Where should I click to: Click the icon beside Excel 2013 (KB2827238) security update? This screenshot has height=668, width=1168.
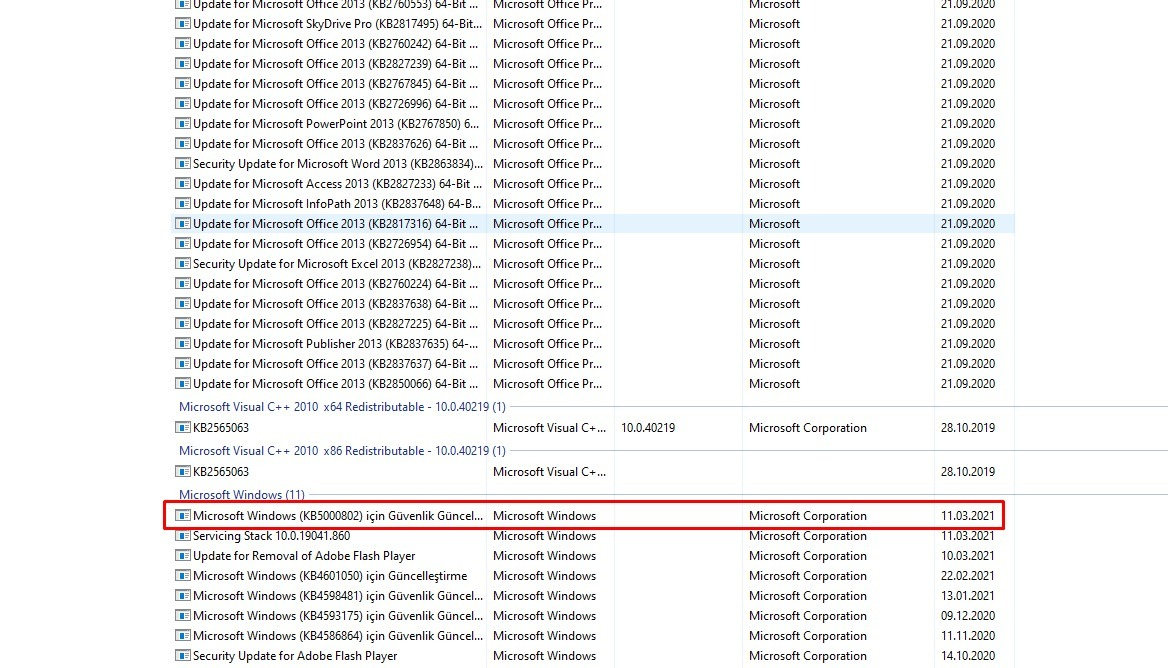coord(182,264)
